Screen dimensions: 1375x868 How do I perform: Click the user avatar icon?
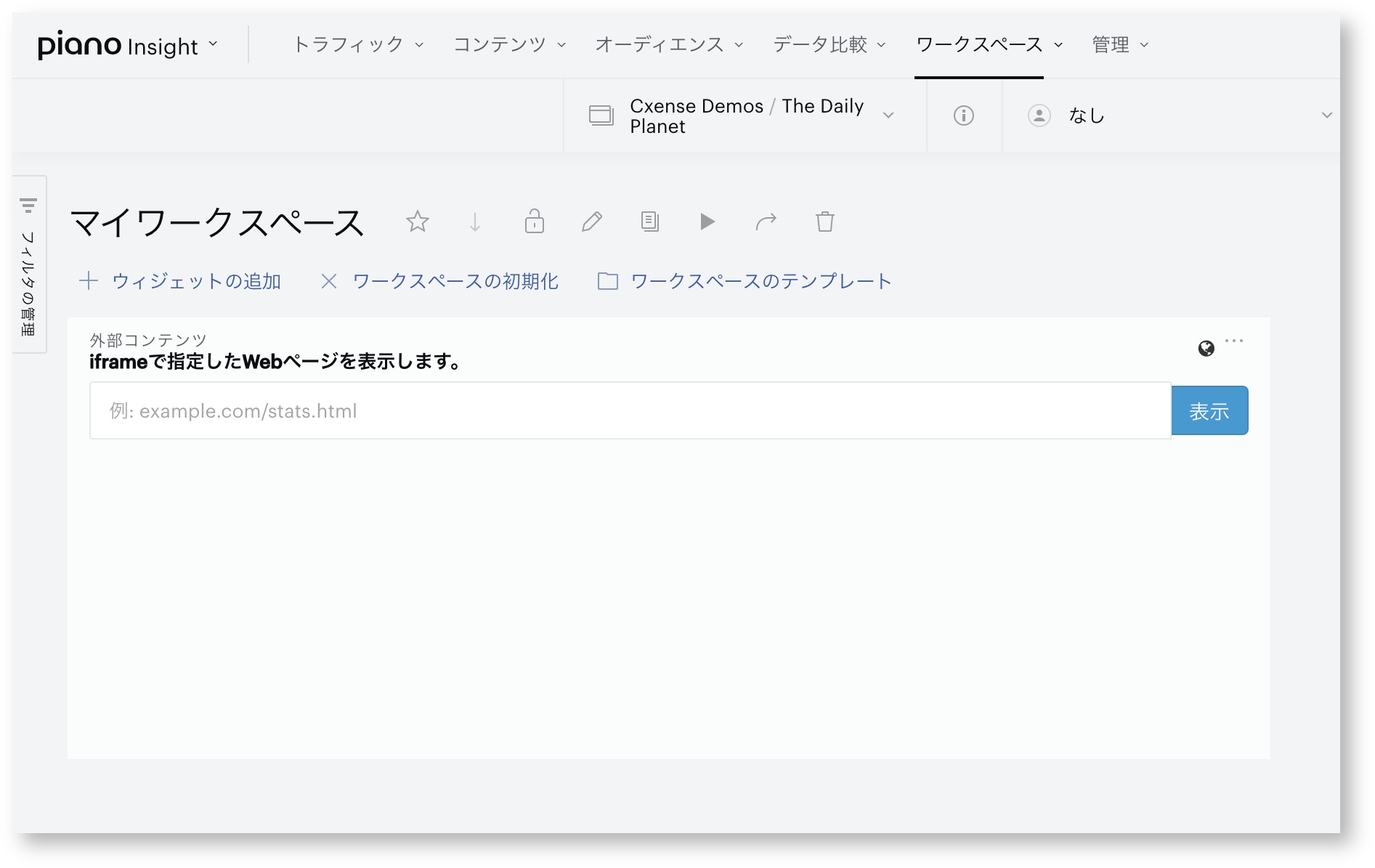1039,115
